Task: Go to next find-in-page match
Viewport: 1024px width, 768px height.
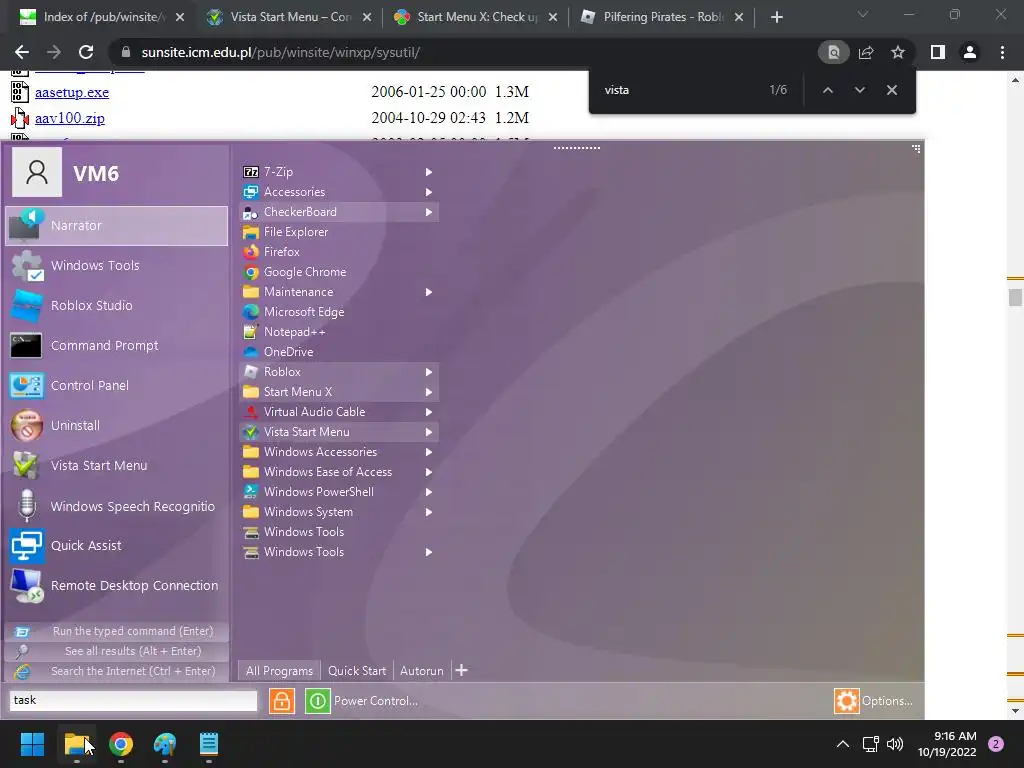Action: (859, 90)
